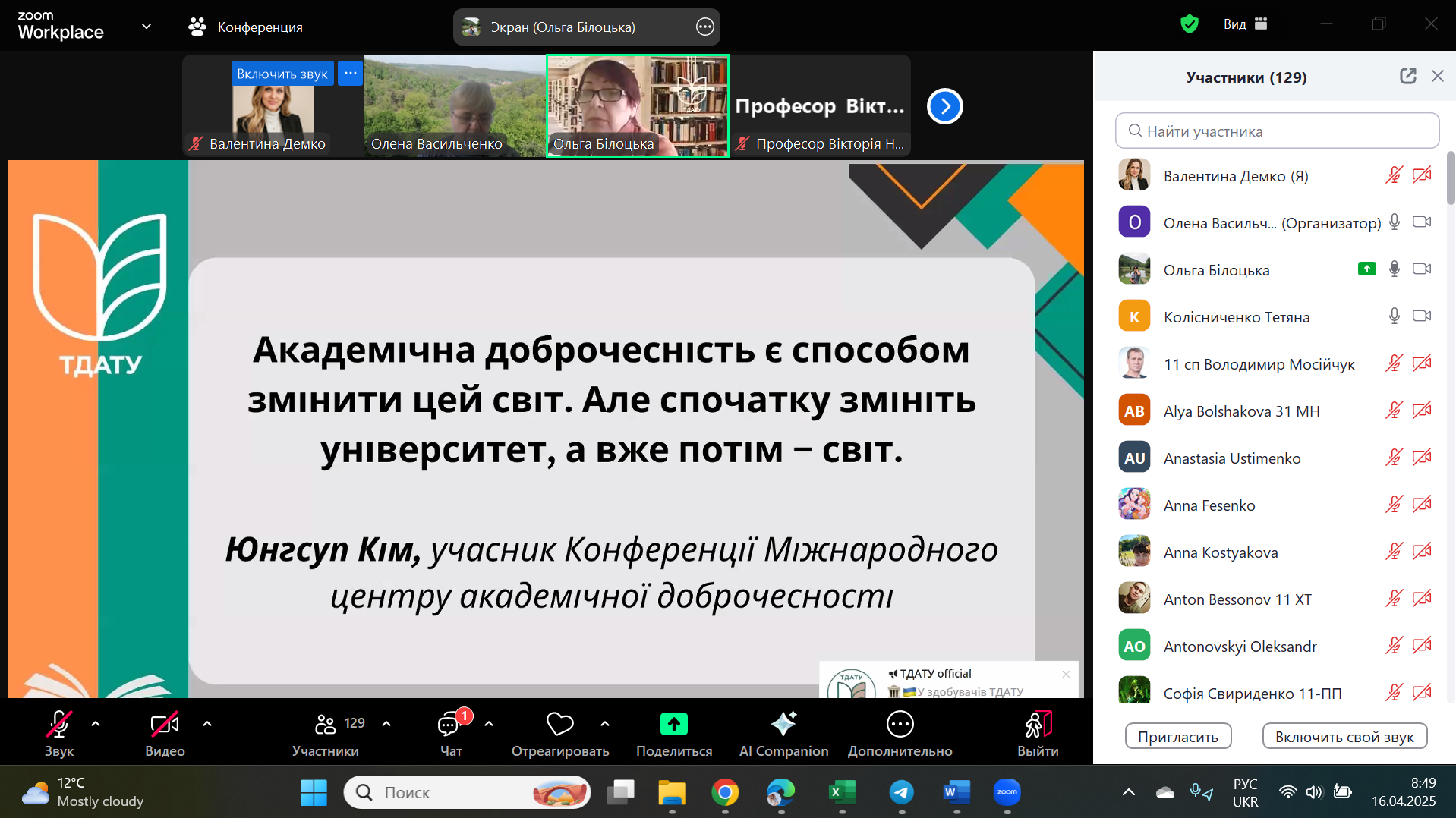
Task: Select Anna Kostyakova in participants list
Action: click(x=1275, y=552)
